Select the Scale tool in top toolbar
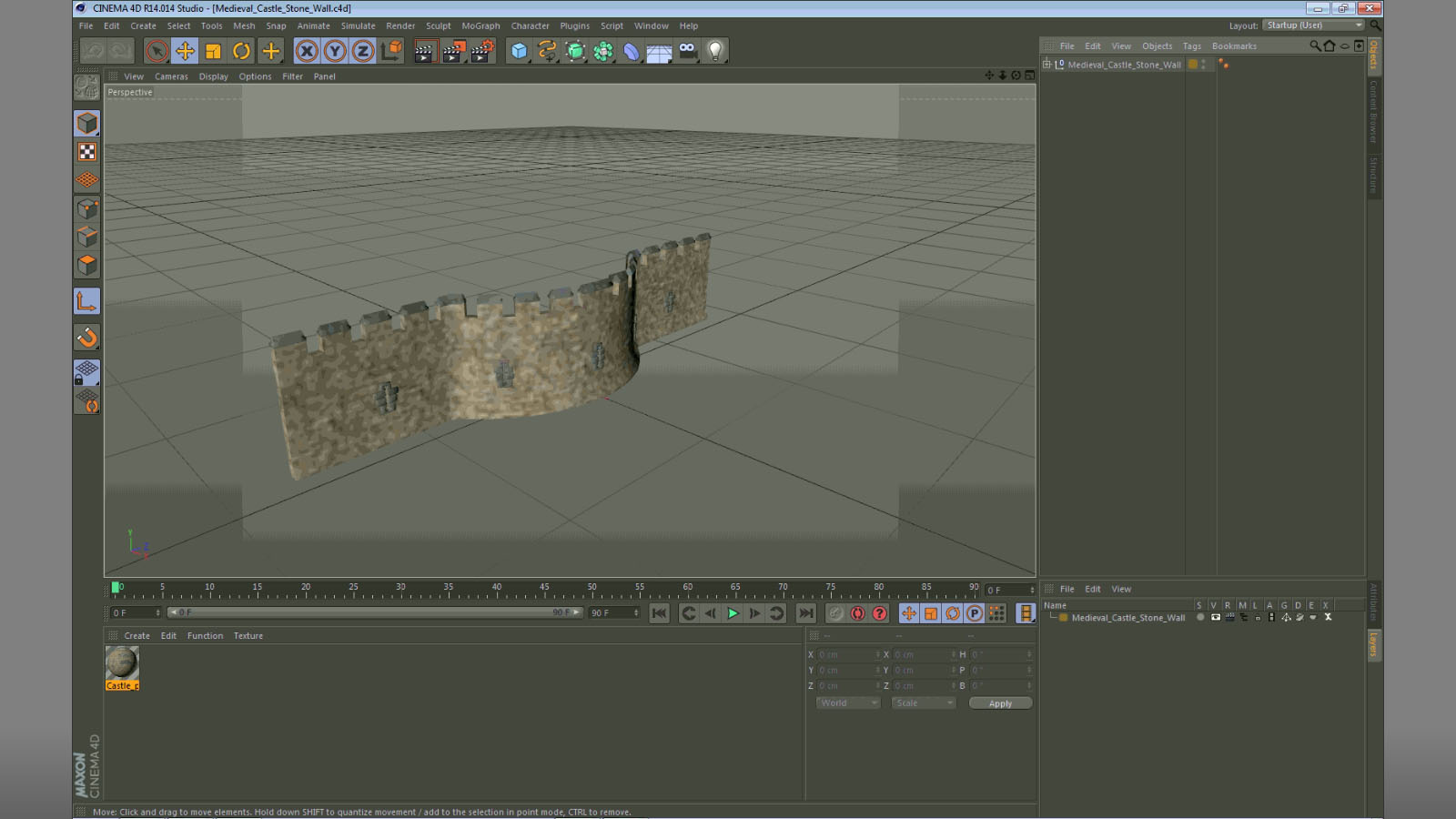 [213, 51]
